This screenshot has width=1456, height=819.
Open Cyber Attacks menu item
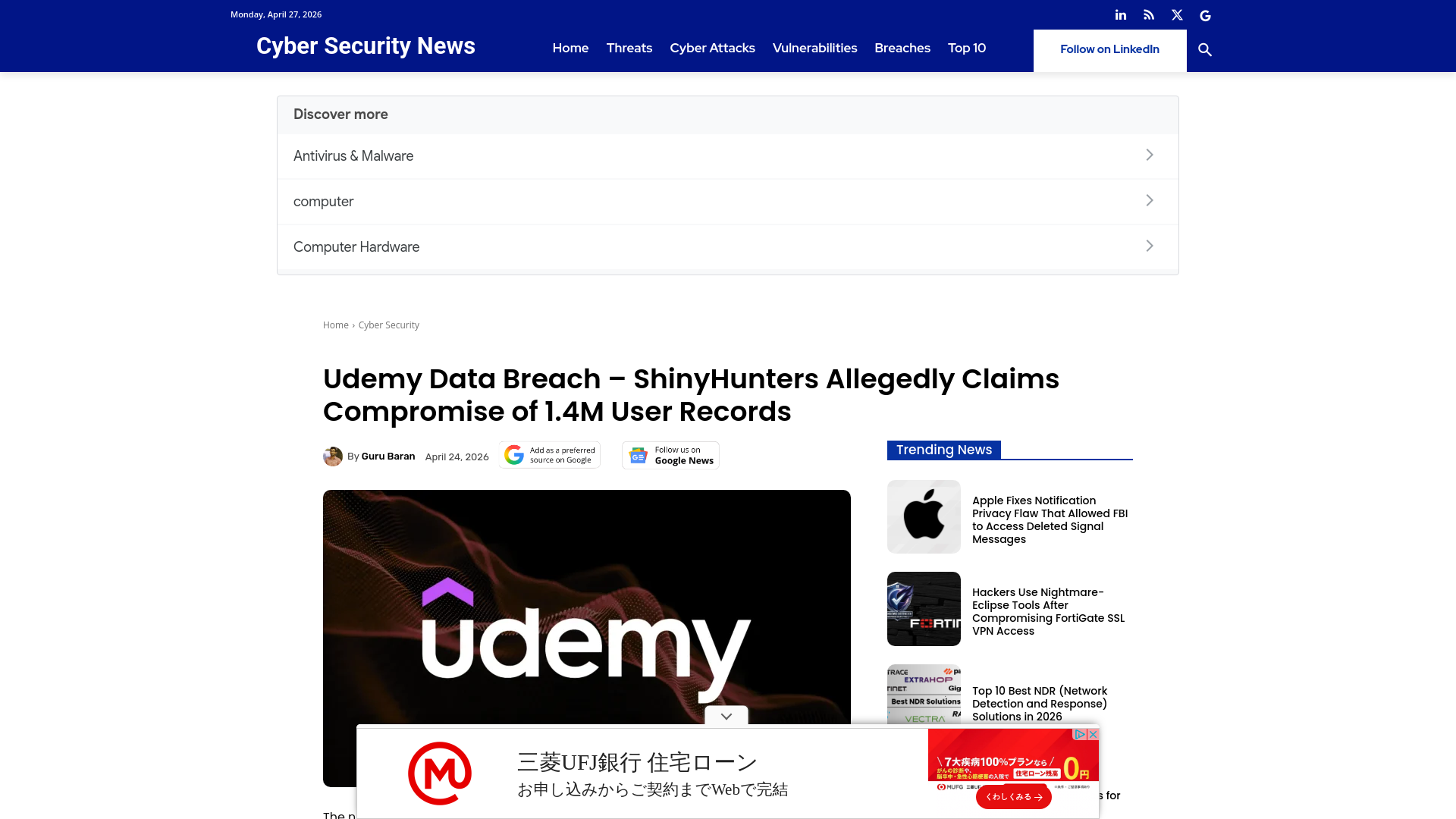[x=712, y=48]
